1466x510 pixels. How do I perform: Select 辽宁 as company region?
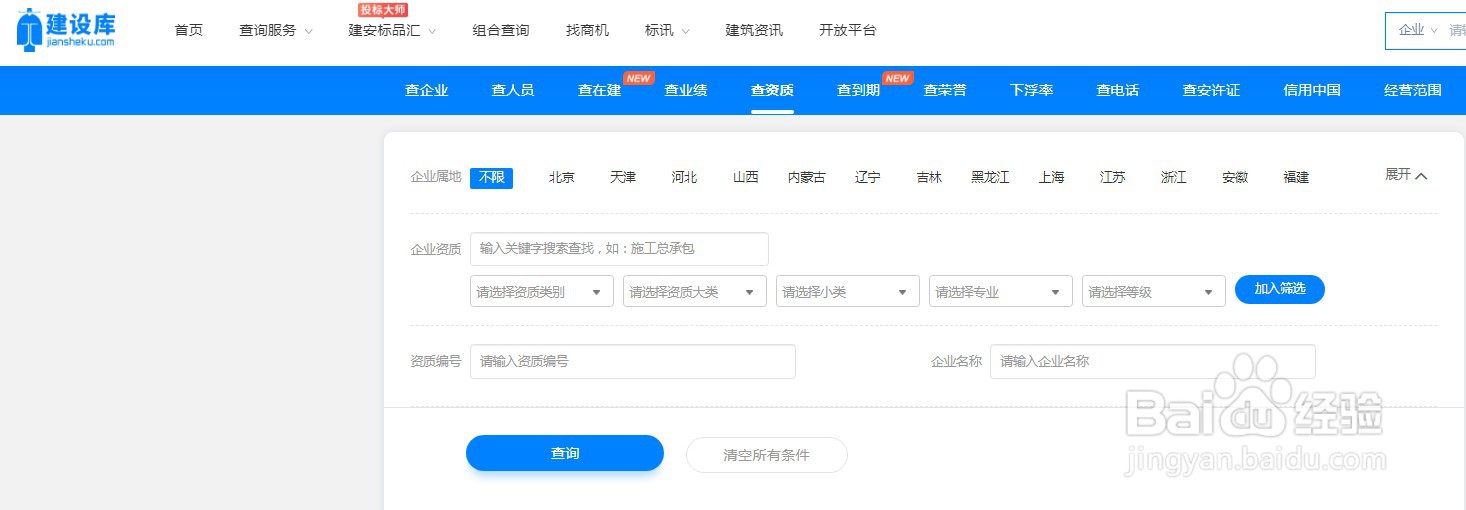click(x=868, y=177)
